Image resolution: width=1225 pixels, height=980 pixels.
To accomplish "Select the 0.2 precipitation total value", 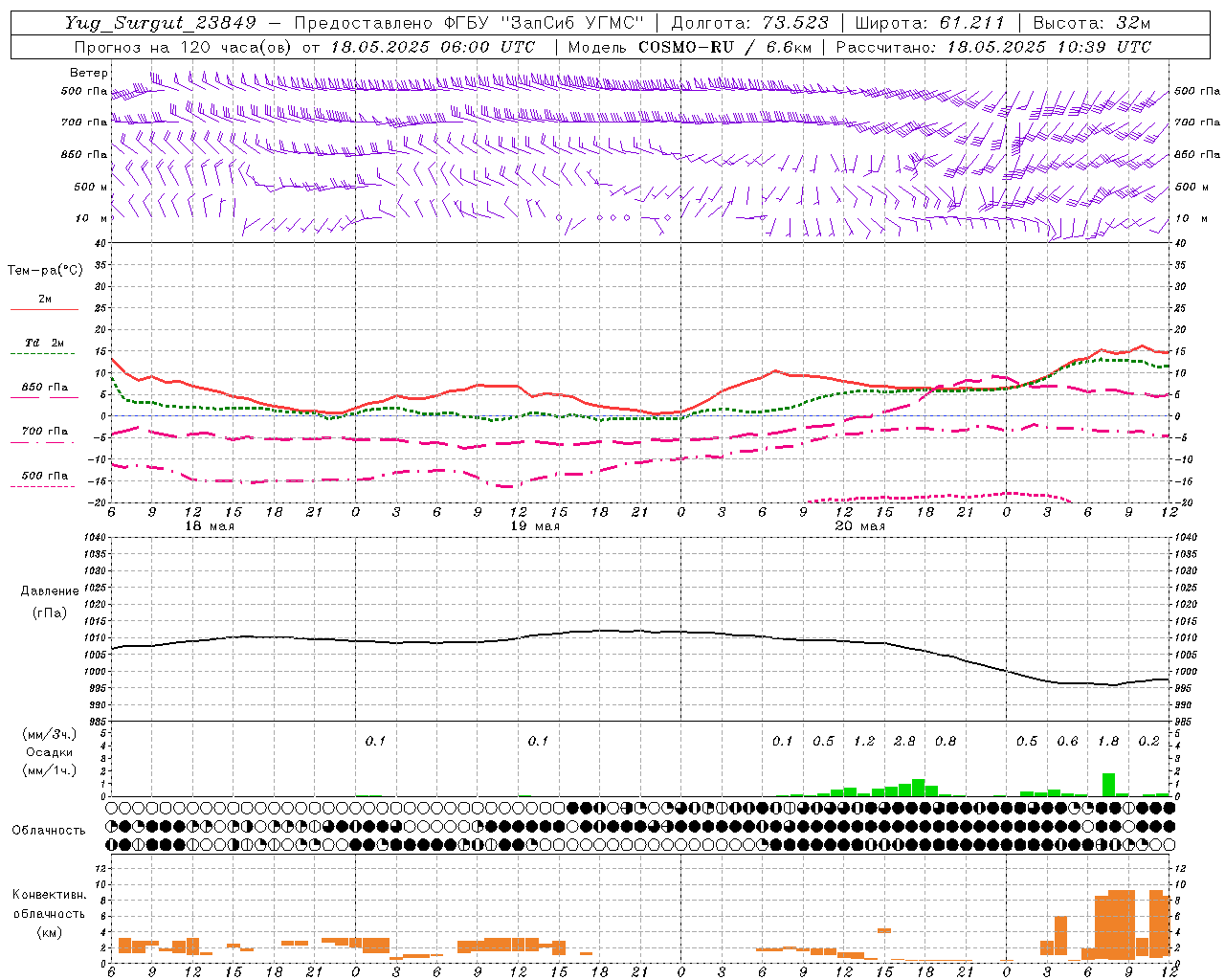I will (x=1149, y=741).
